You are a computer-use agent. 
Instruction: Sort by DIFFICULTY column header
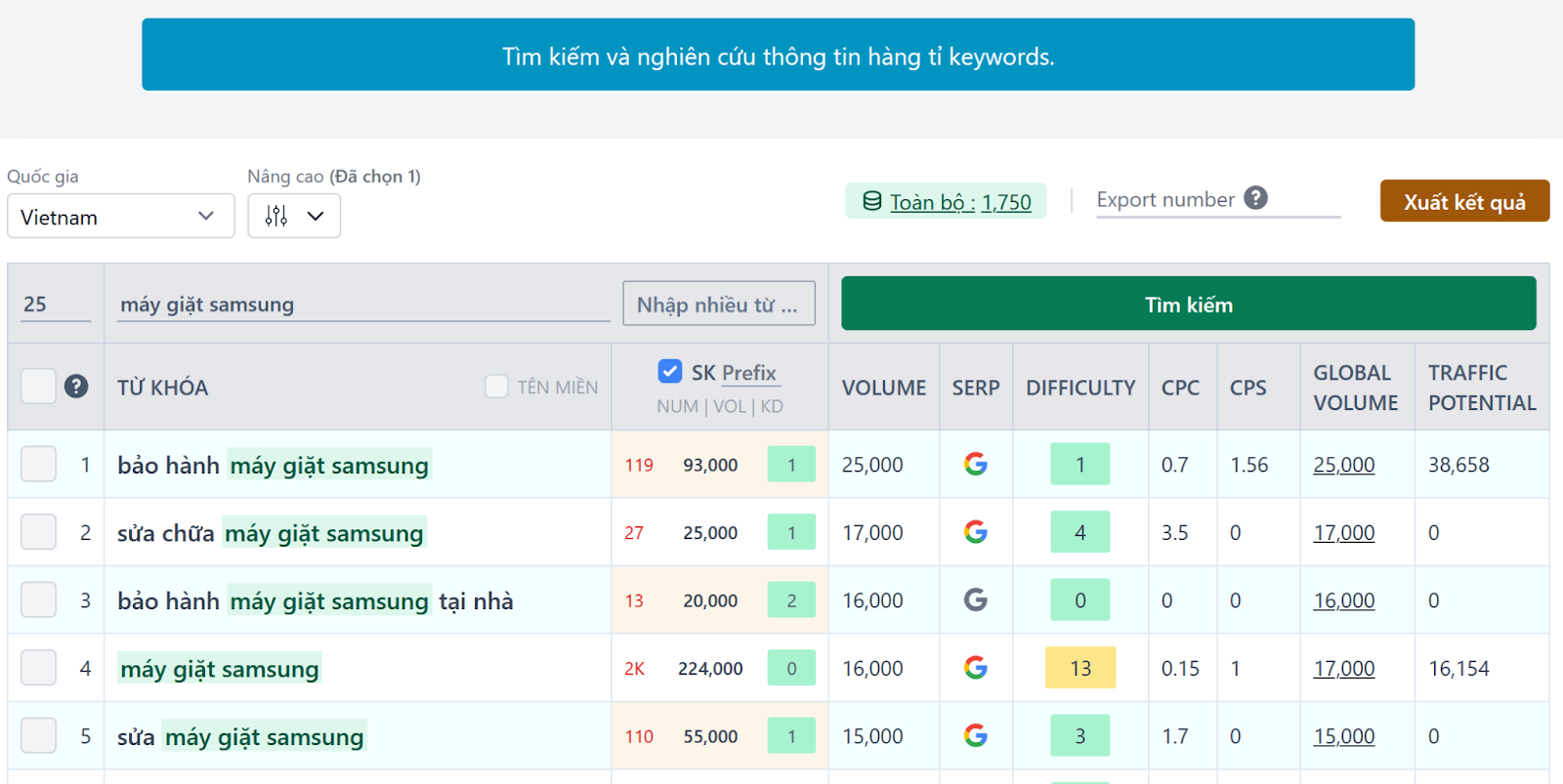pos(1079,388)
